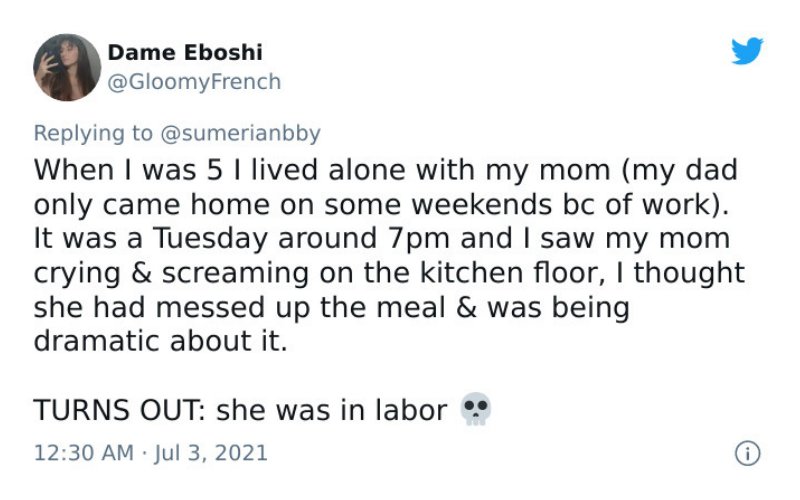Click the word 'weekends' in the tweet
The height and width of the screenshot is (500, 800).
click(481, 205)
